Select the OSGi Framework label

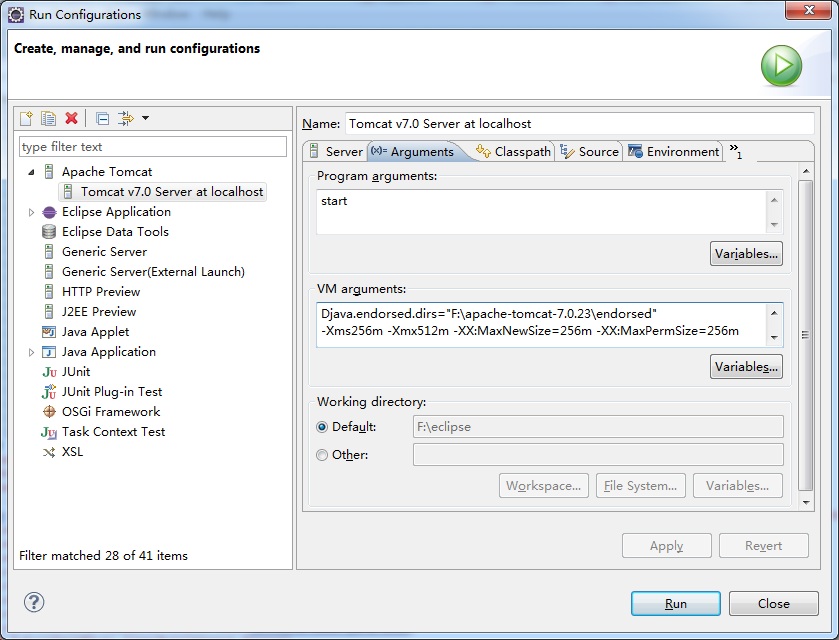[x=111, y=412]
